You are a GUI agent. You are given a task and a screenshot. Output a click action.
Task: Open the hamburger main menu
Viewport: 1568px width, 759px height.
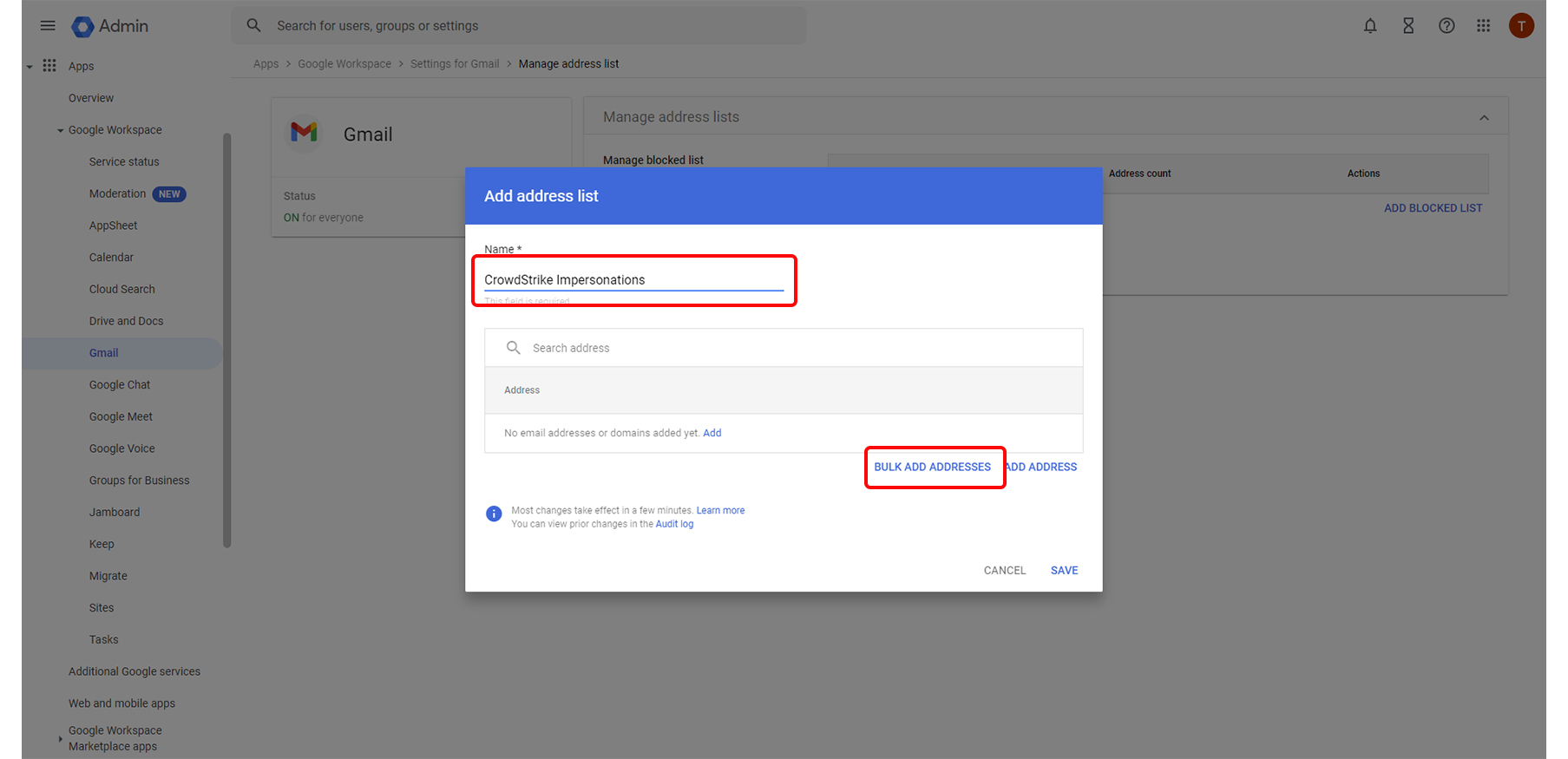pos(48,26)
